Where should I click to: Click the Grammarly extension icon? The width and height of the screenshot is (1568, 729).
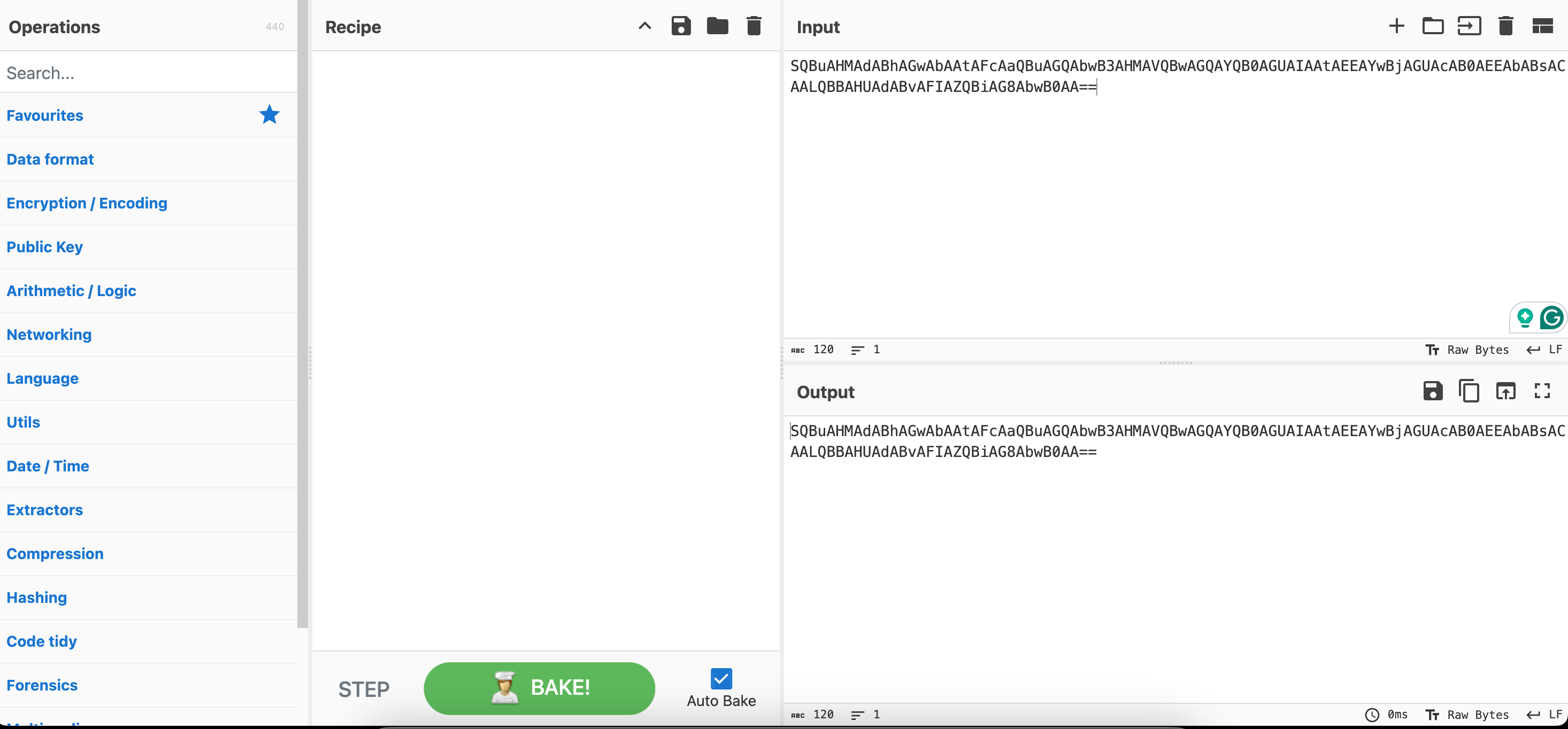click(1551, 317)
